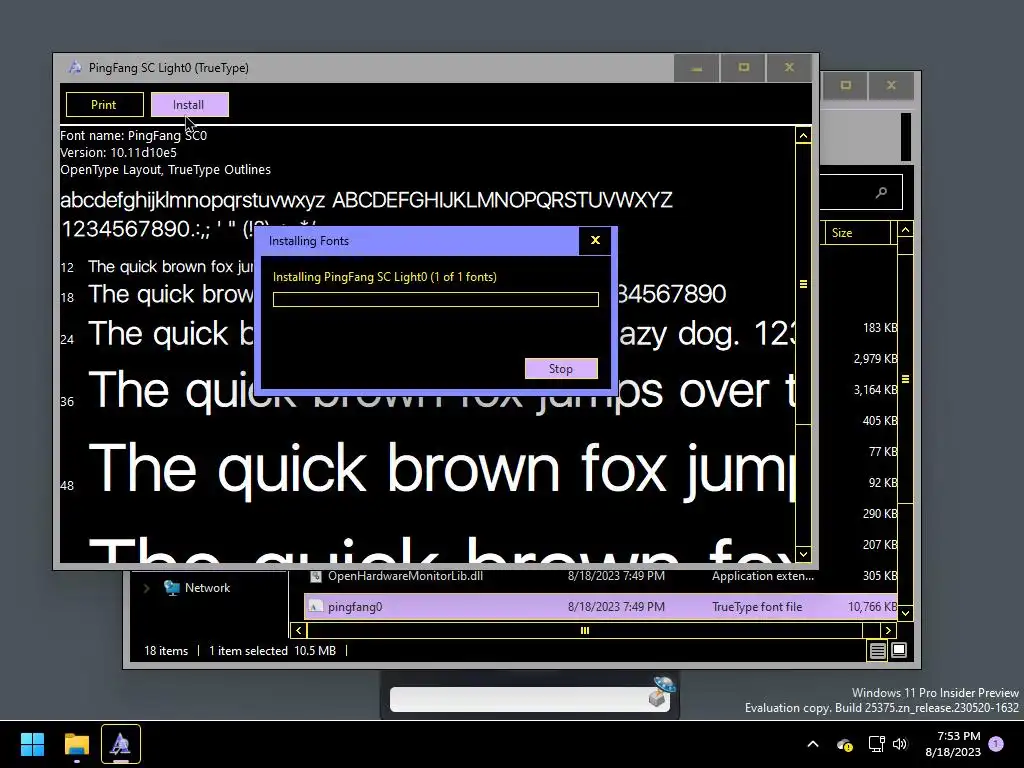This screenshot has height=768, width=1024.
Task: Open the Windows Start menu
Action: pos(32,744)
